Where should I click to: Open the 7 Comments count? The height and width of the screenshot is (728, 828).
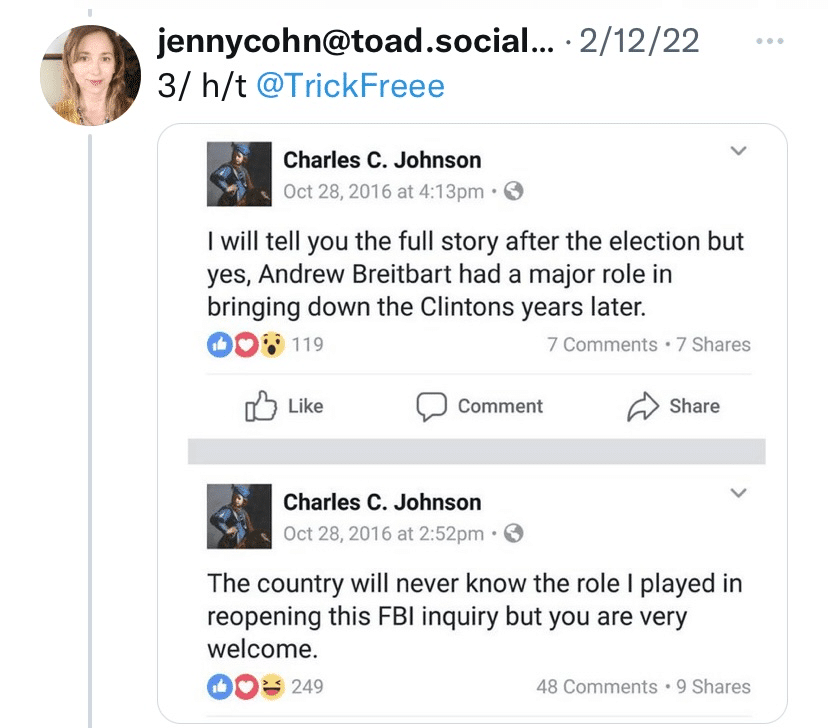pyautogui.click(x=602, y=345)
